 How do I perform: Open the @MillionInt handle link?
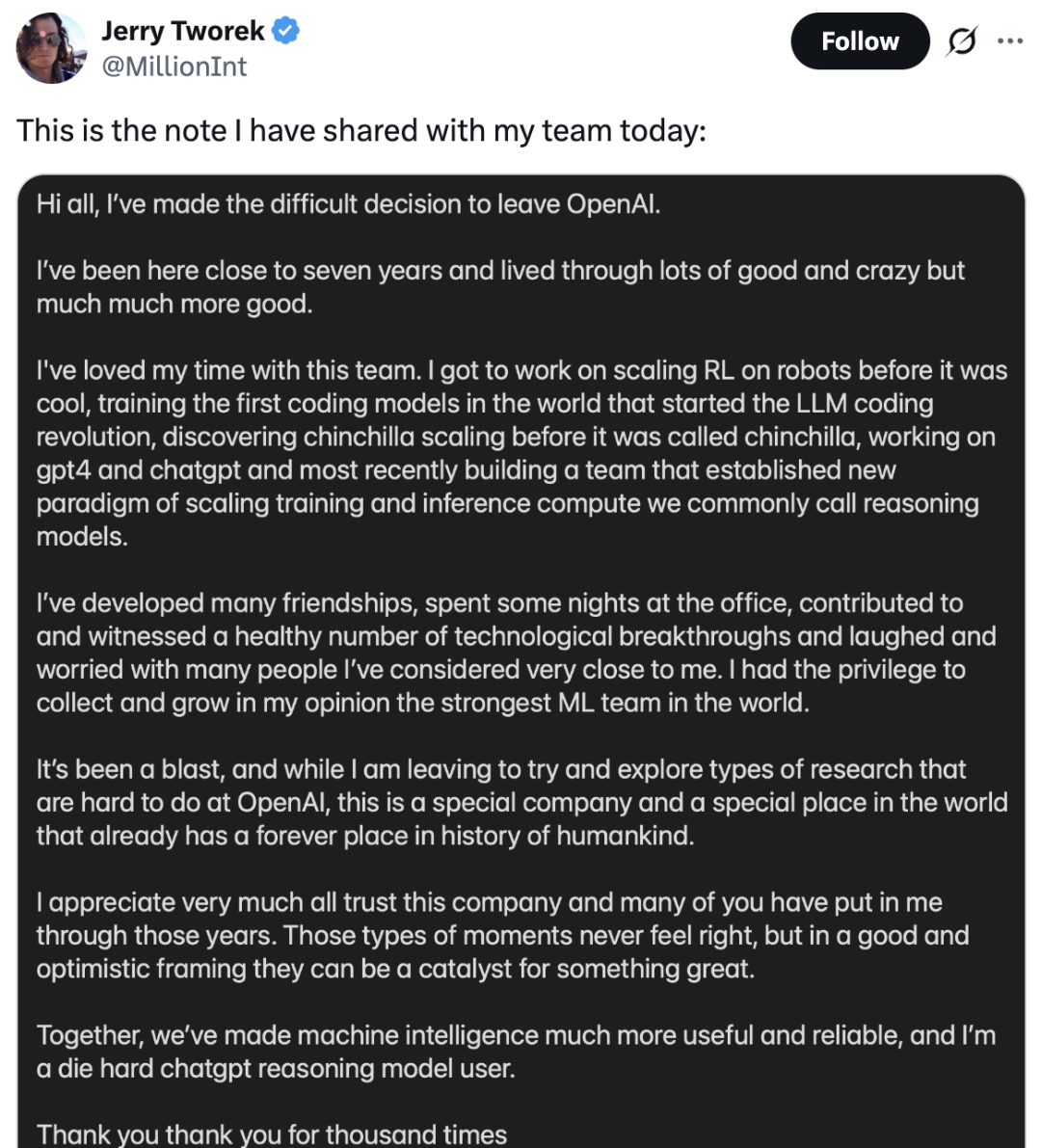tap(174, 67)
